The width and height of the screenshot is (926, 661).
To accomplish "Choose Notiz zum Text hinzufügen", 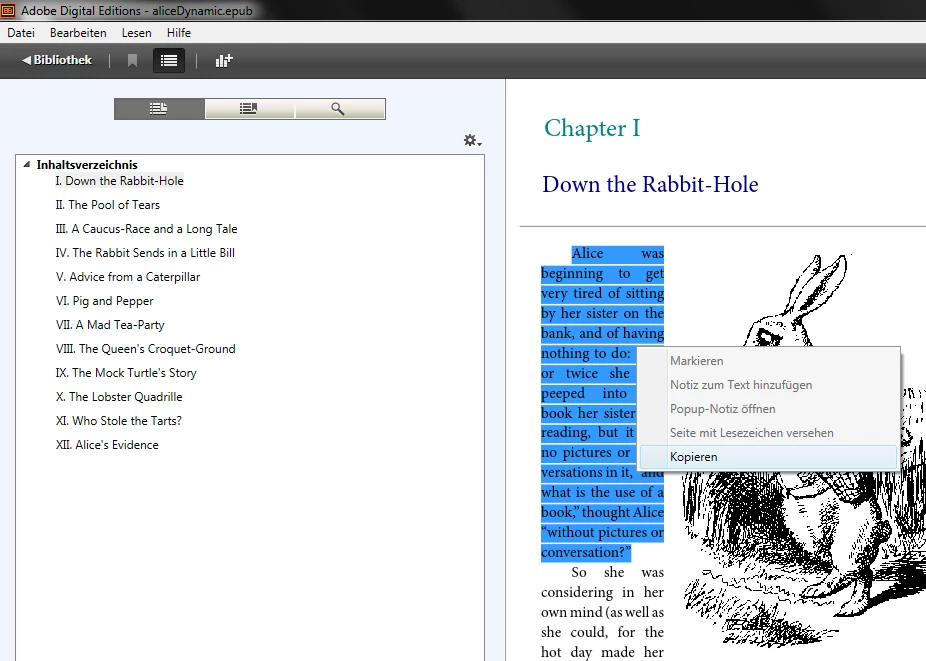I will click(768, 385).
